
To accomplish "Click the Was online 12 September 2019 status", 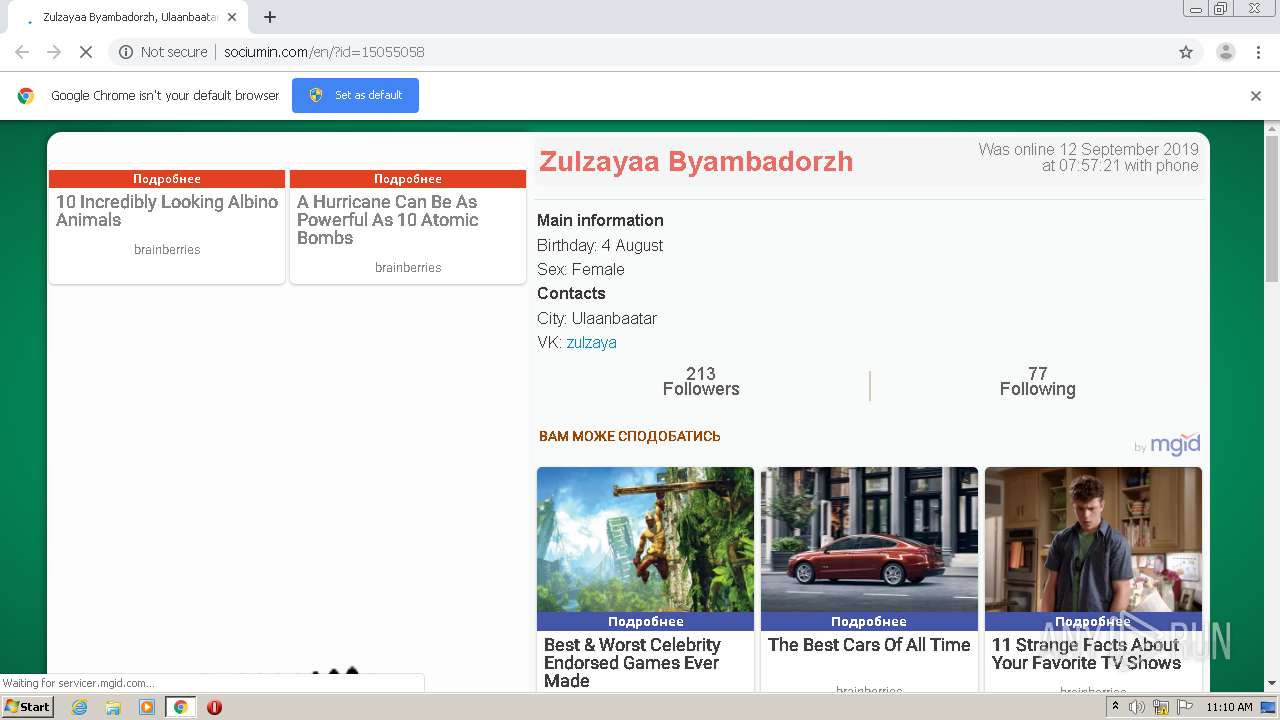I will click(1088, 158).
